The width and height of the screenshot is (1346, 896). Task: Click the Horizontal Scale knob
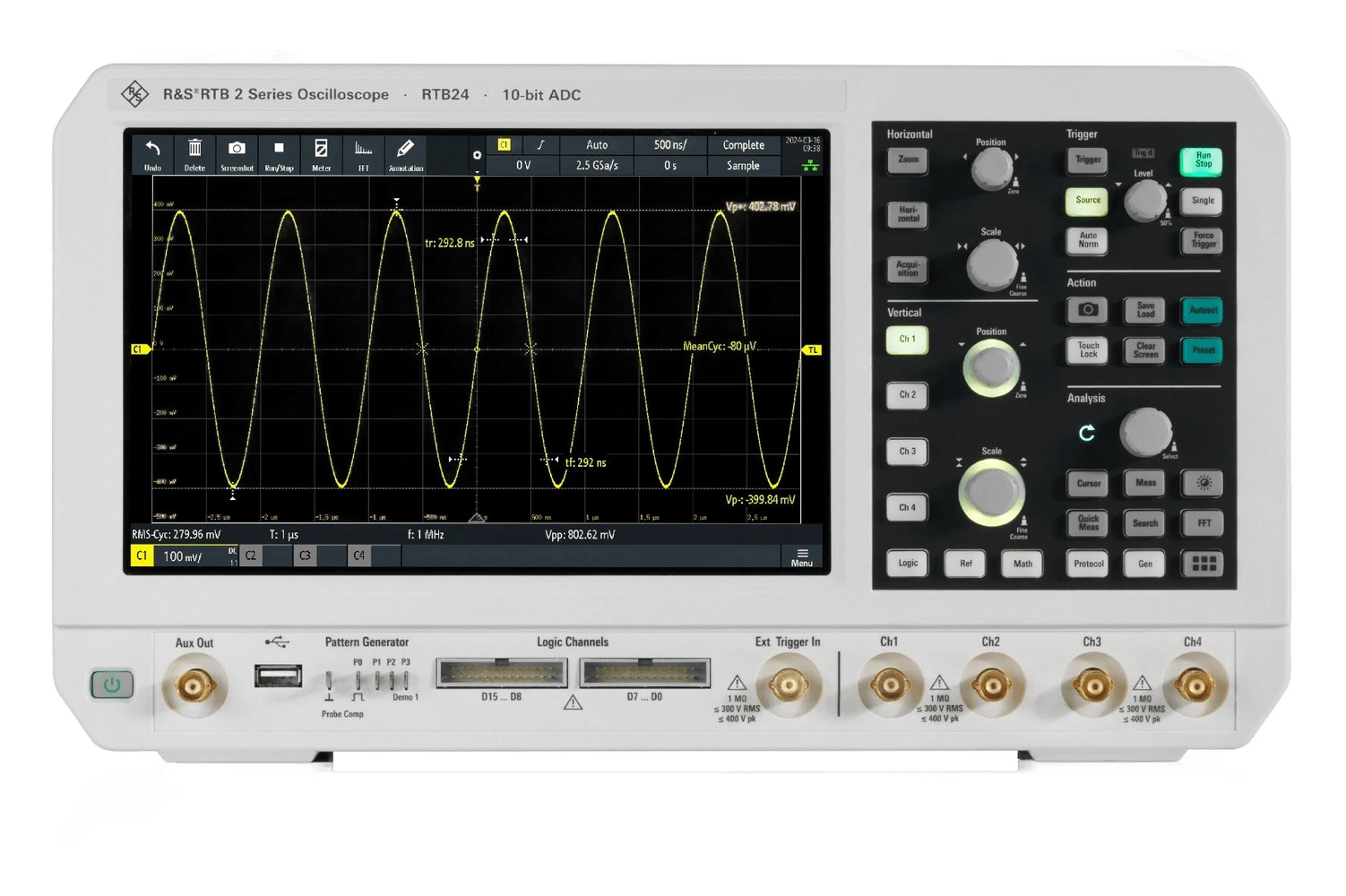991,264
